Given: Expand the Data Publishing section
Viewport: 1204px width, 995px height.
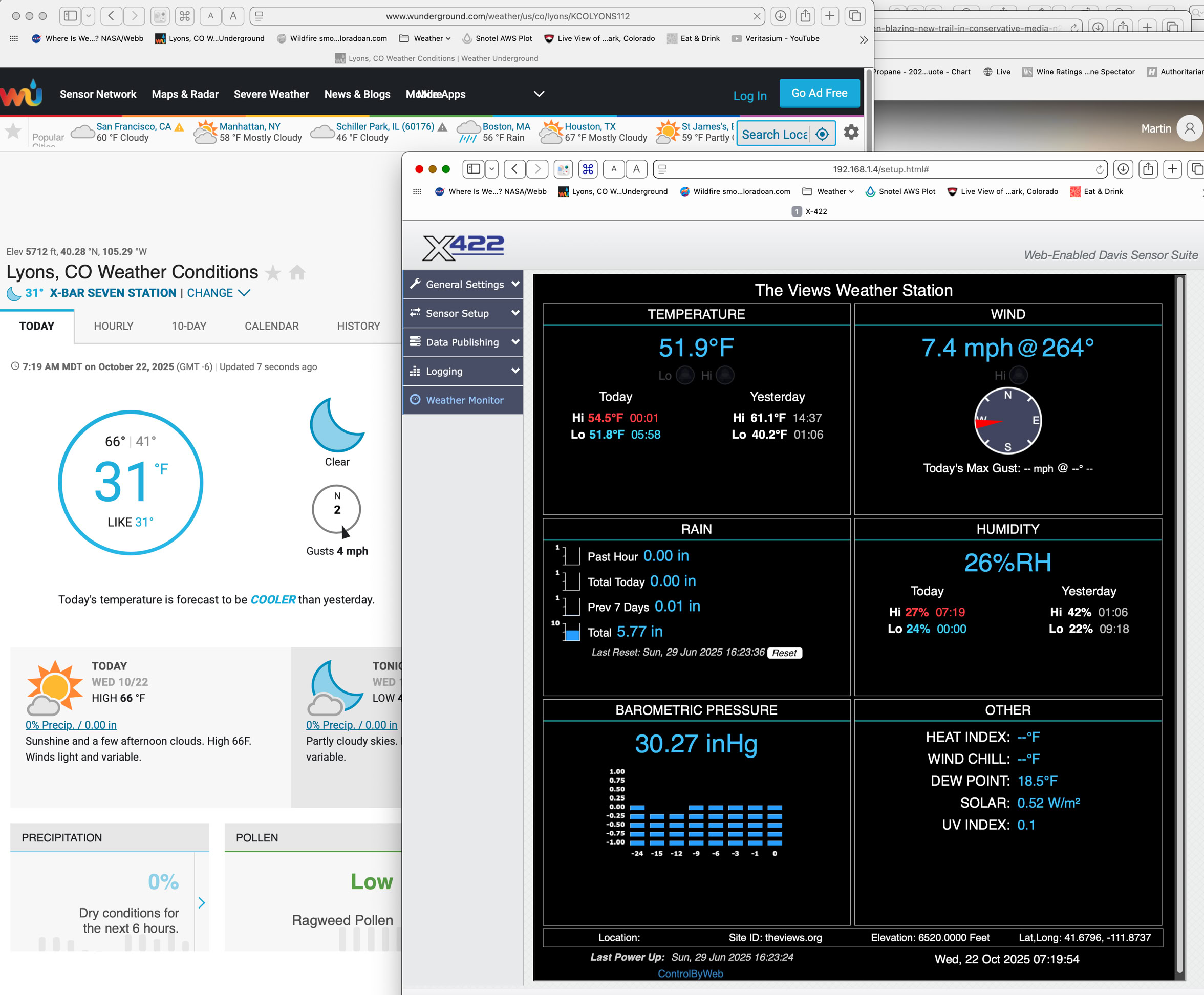Looking at the screenshot, I should coord(463,342).
